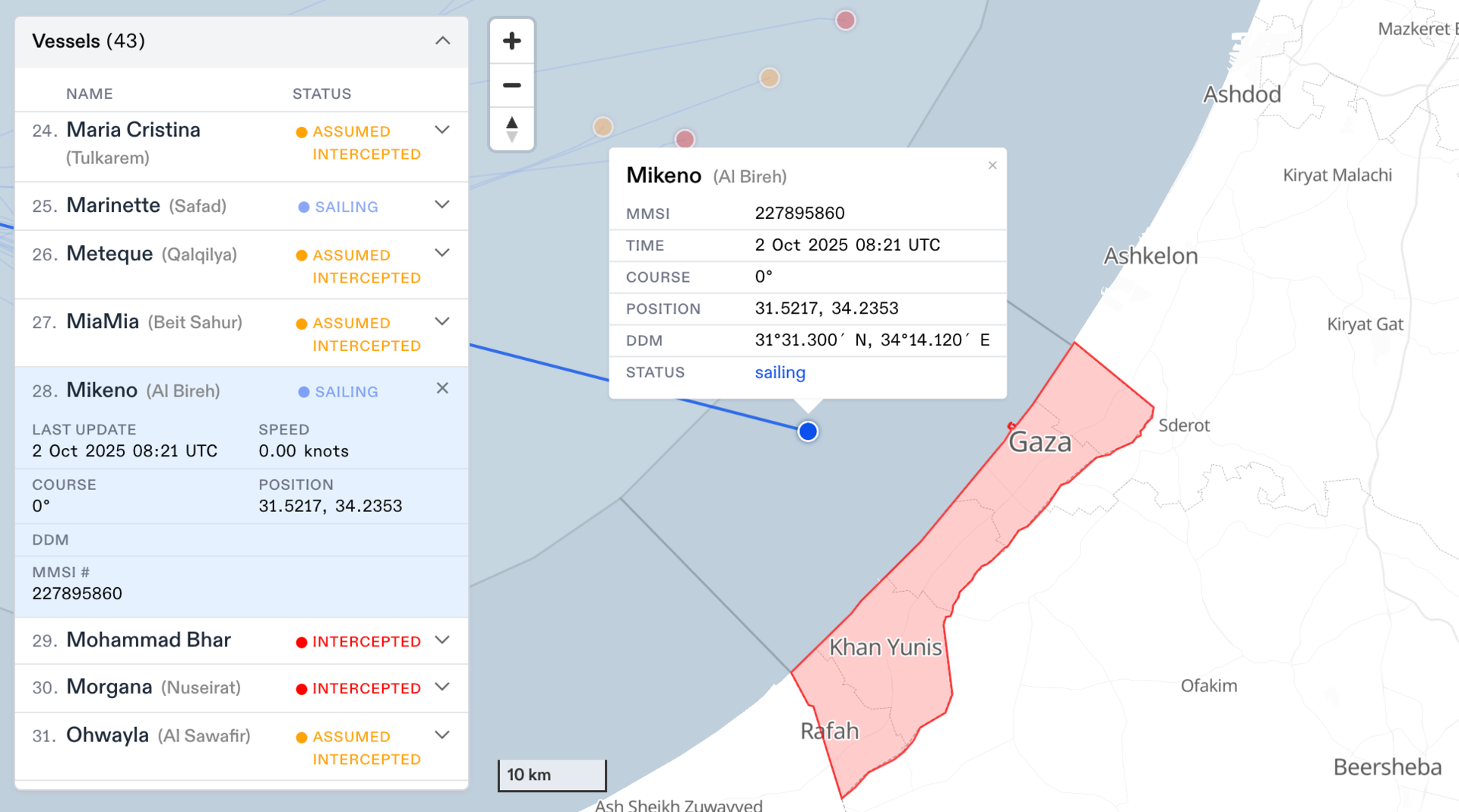Image resolution: width=1459 pixels, height=812 pixels.
Task: Click the topmost red vessel marker on the map
Action: pyautogui.click(x=845, y=21)
